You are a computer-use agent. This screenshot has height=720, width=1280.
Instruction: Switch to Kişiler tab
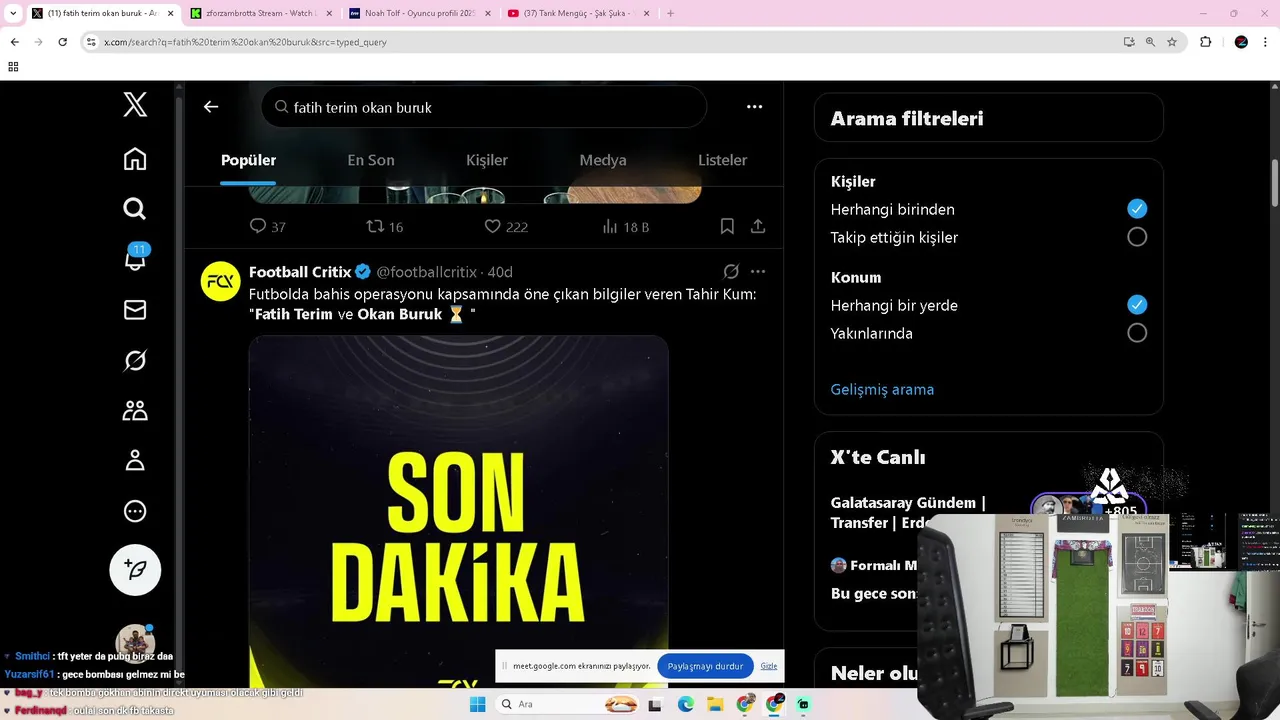pyautogui.click(x=487, y=160)
